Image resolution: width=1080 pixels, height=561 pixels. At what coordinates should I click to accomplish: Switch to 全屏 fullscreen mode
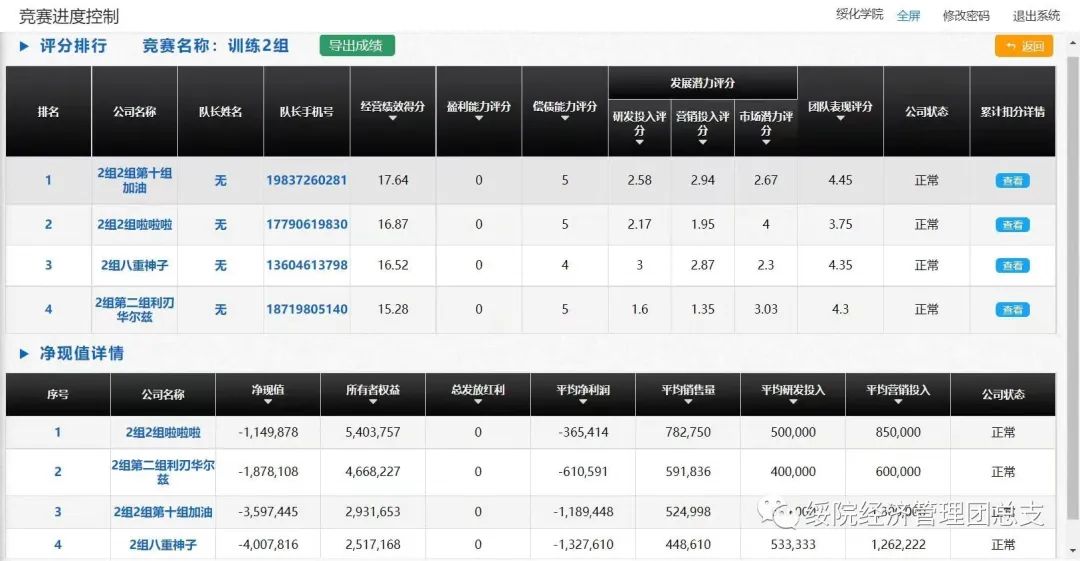(908, 16)
